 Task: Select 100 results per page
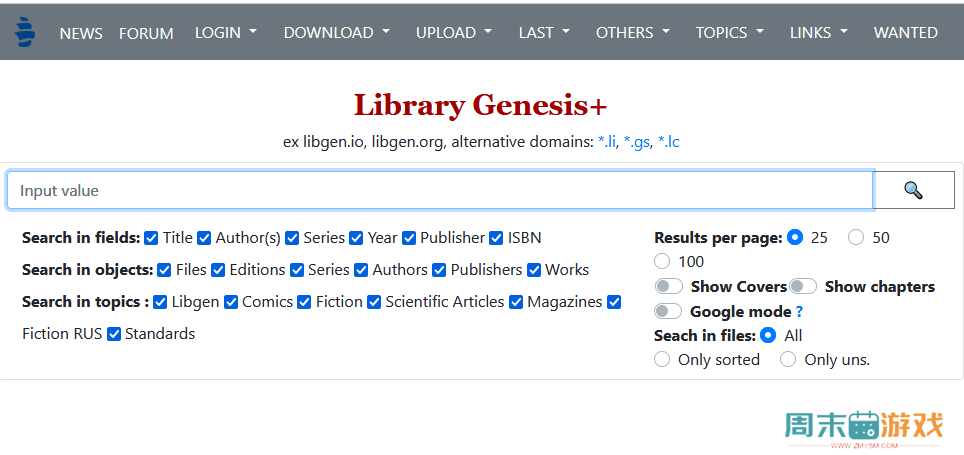[x=662, y=262]
